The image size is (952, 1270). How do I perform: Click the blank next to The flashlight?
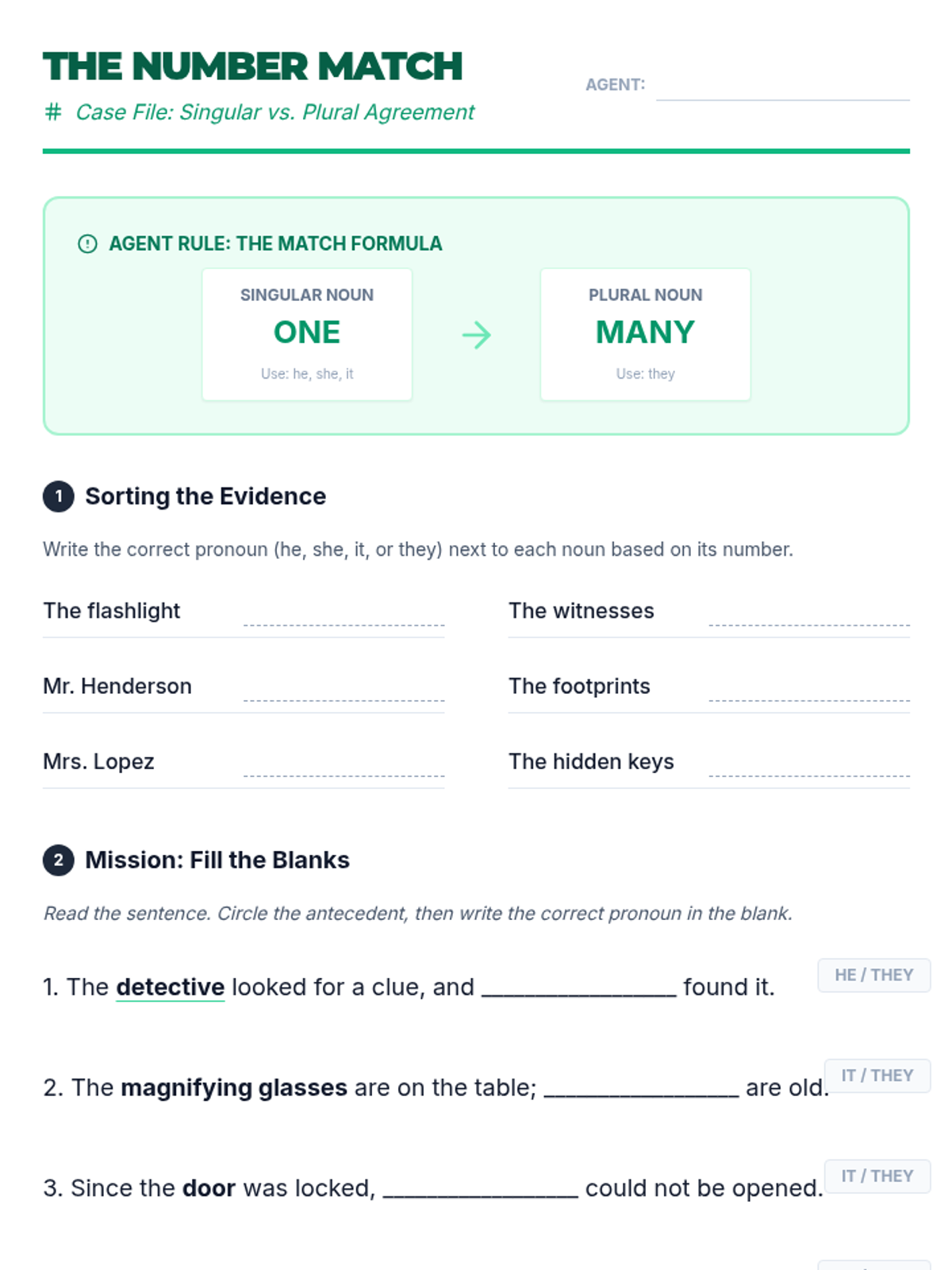(344, 614)
